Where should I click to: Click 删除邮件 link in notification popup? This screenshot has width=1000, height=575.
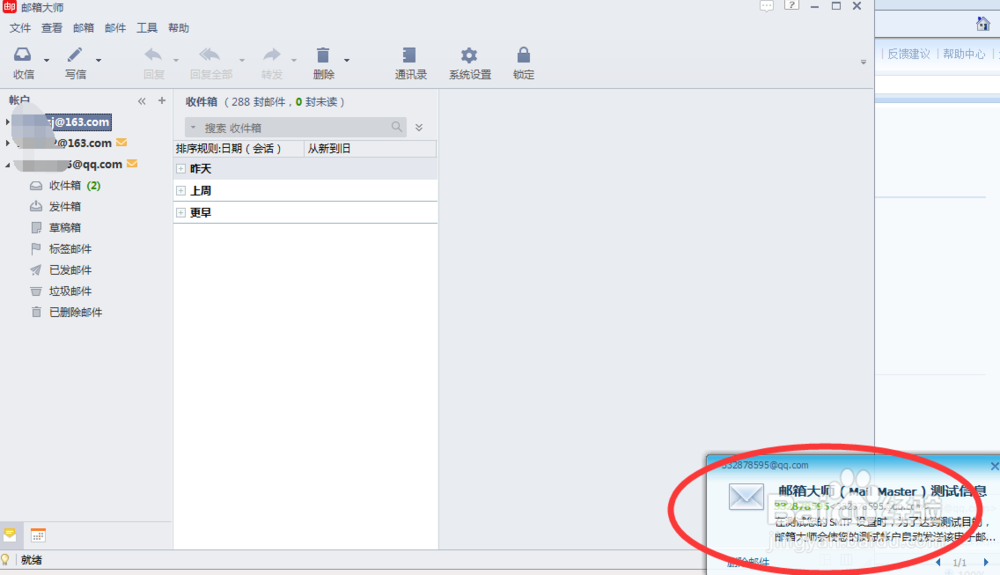pos(748,562)
